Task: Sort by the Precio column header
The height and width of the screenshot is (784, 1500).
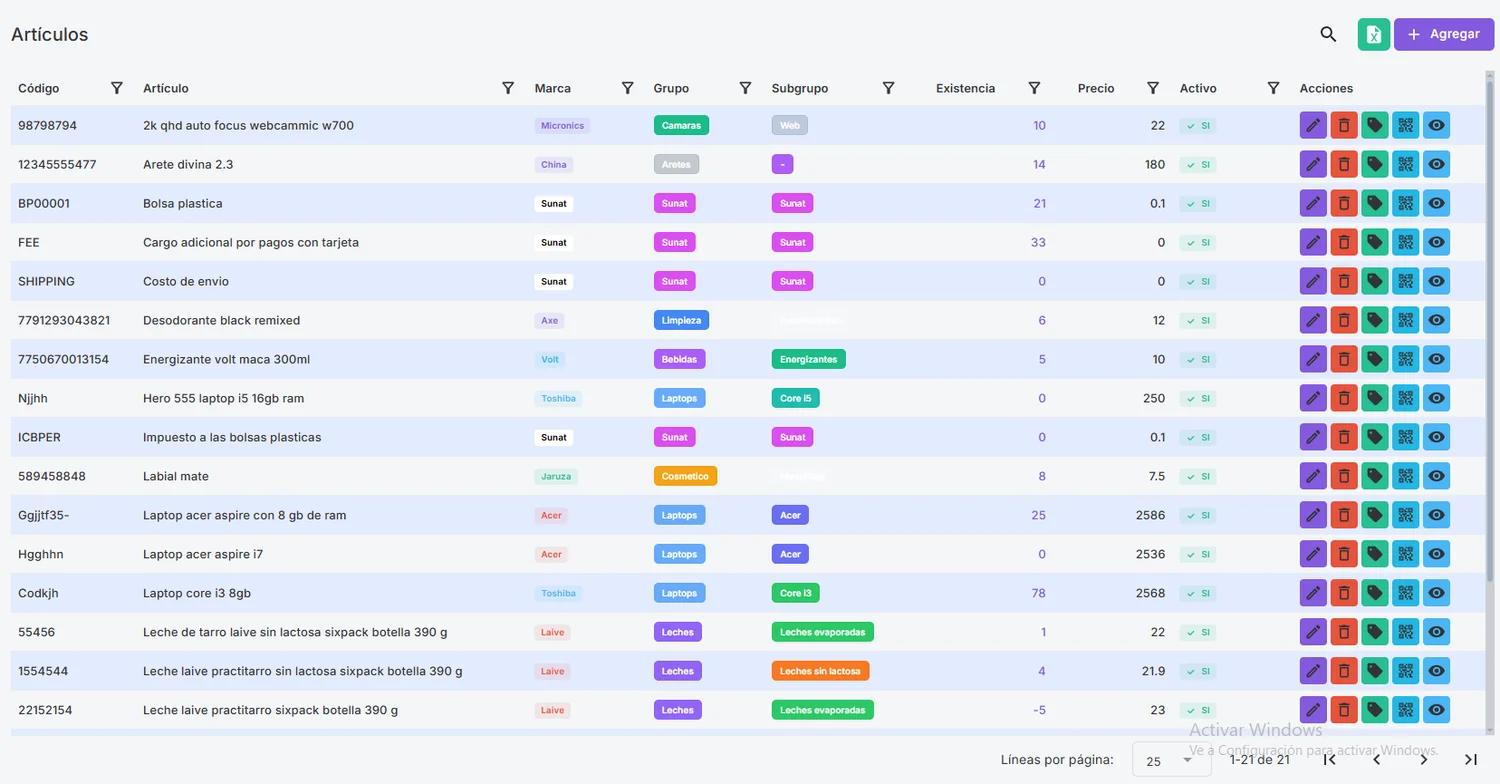Action: pos(1096,88)
